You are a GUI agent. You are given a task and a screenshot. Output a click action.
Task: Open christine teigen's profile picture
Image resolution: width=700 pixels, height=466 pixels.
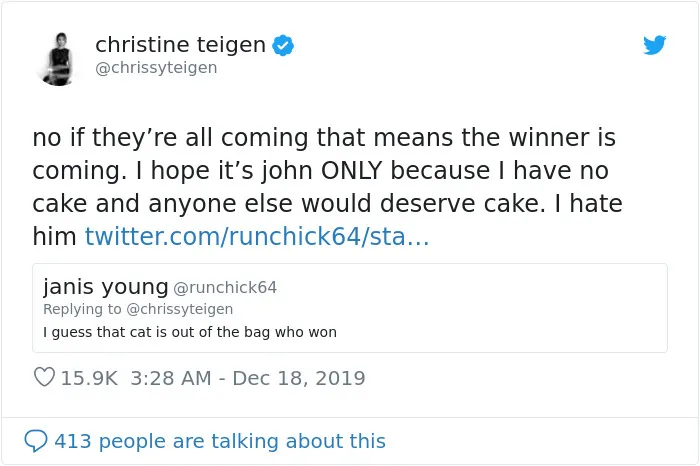[x=58, y=59]
